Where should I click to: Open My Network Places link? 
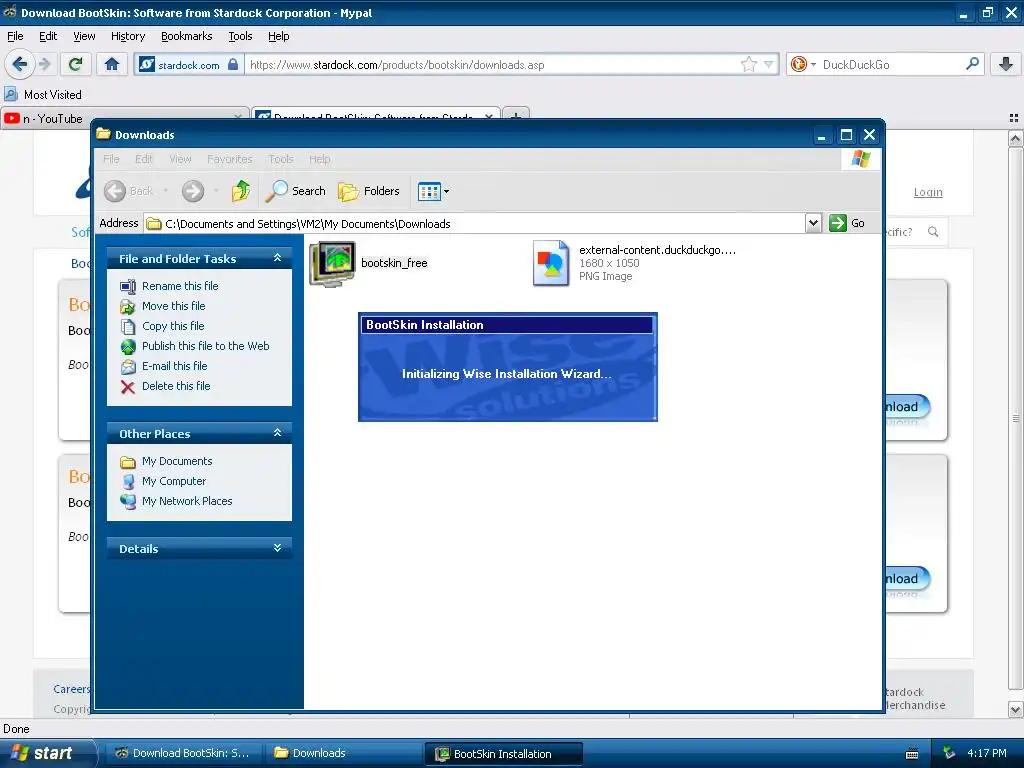coord(187,501)
